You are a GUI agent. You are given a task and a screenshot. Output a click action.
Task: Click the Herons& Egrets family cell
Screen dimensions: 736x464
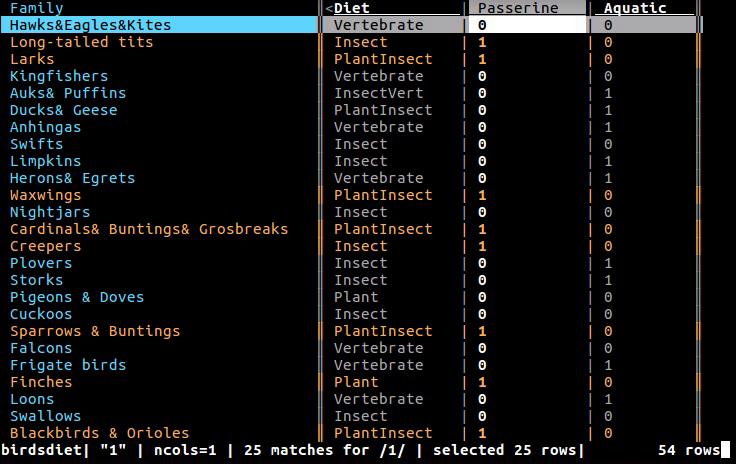pyautogui.click(x=72, y=178)
